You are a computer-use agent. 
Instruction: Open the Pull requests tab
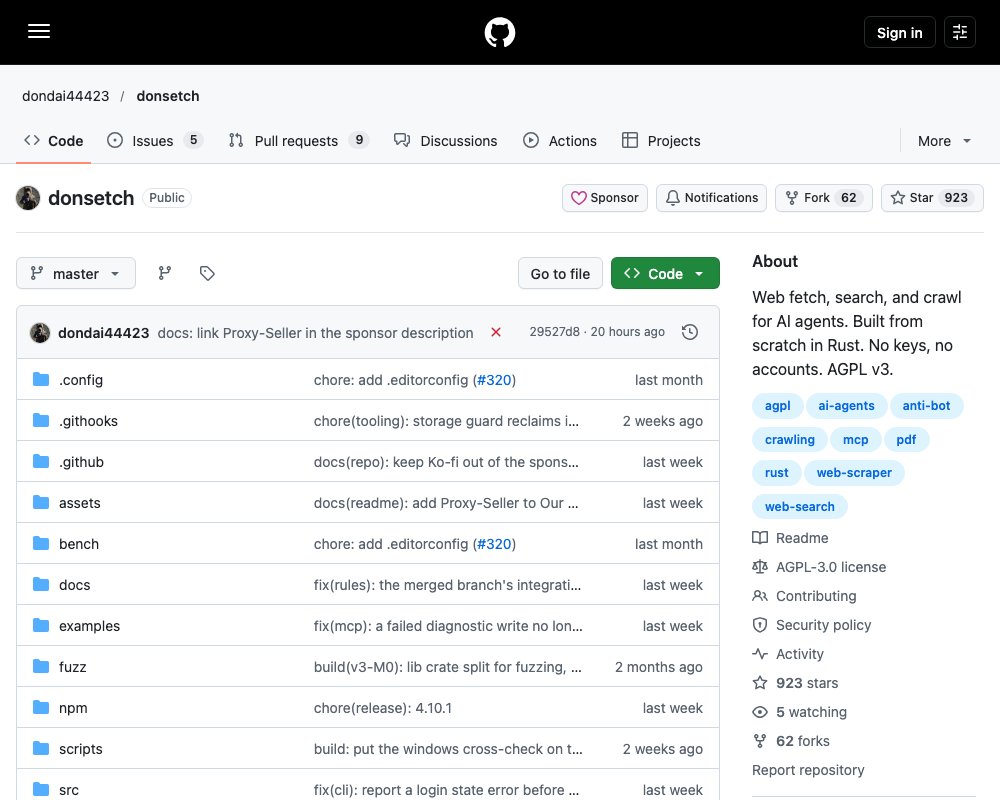298,140
